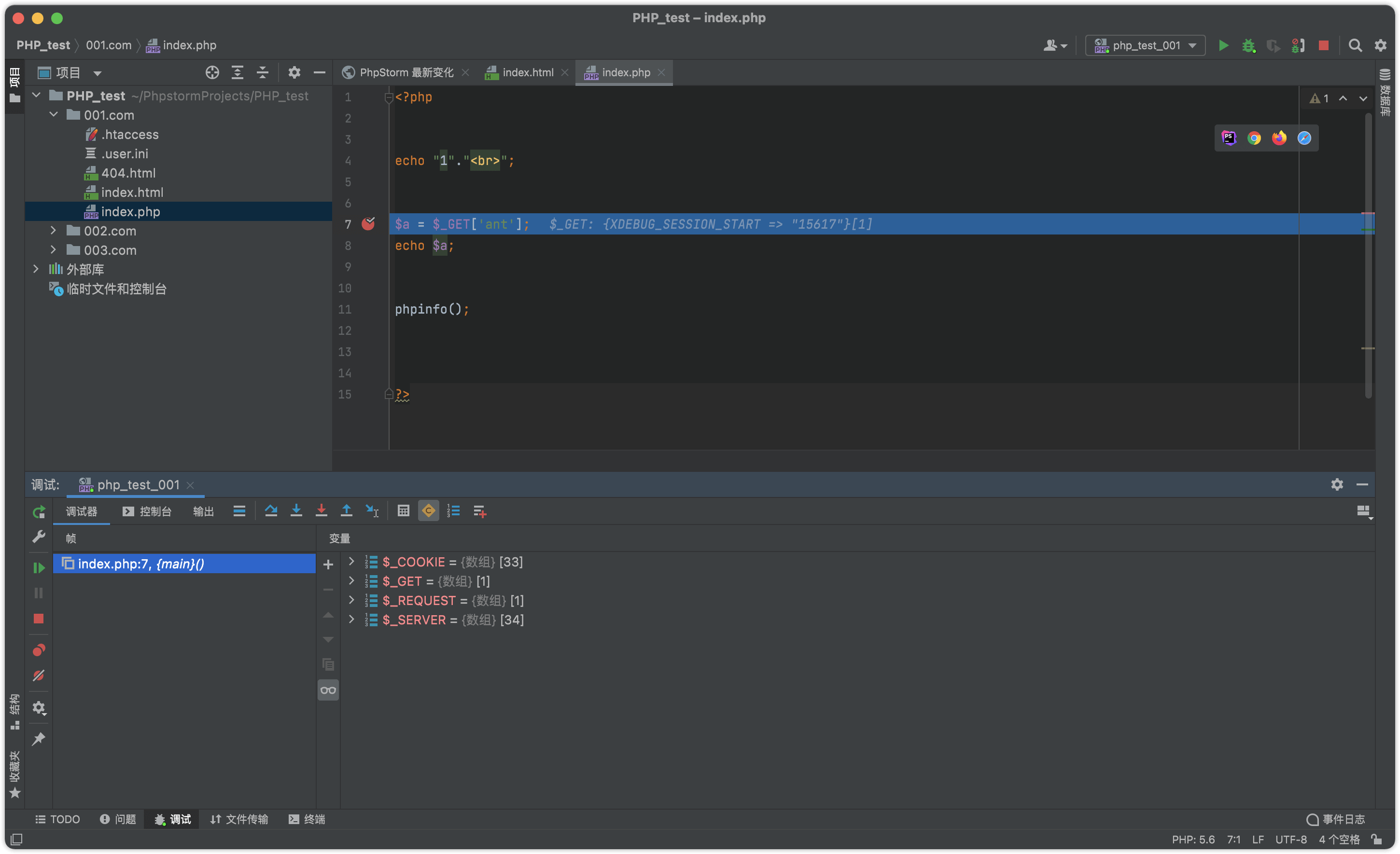Run the php_test_001 configuration
Screen dimensions: 1400x854
1223,45
